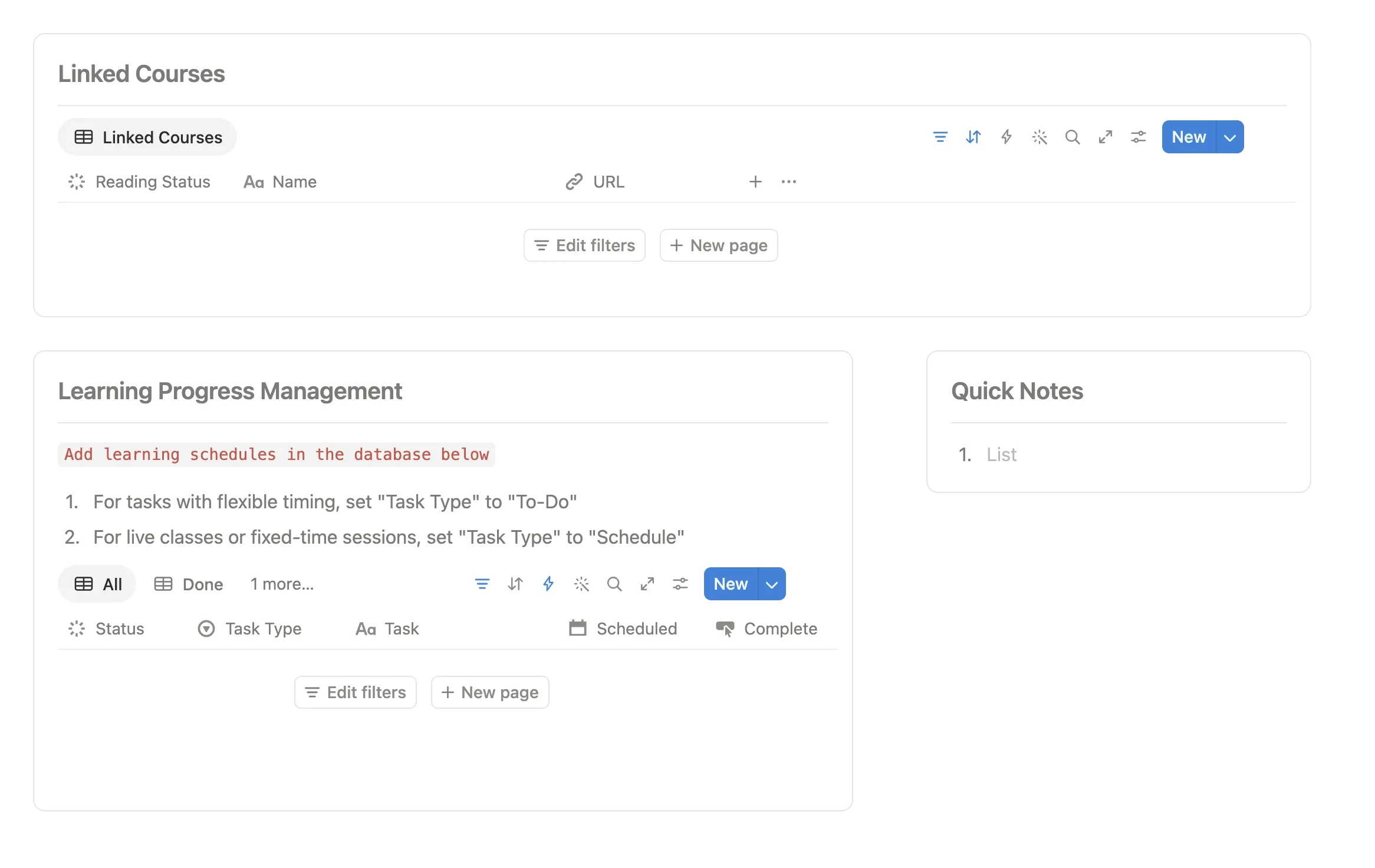Click the Learning Progress Management heading
The height and width of the screenshot is (868, 1375).
[230, 391]
